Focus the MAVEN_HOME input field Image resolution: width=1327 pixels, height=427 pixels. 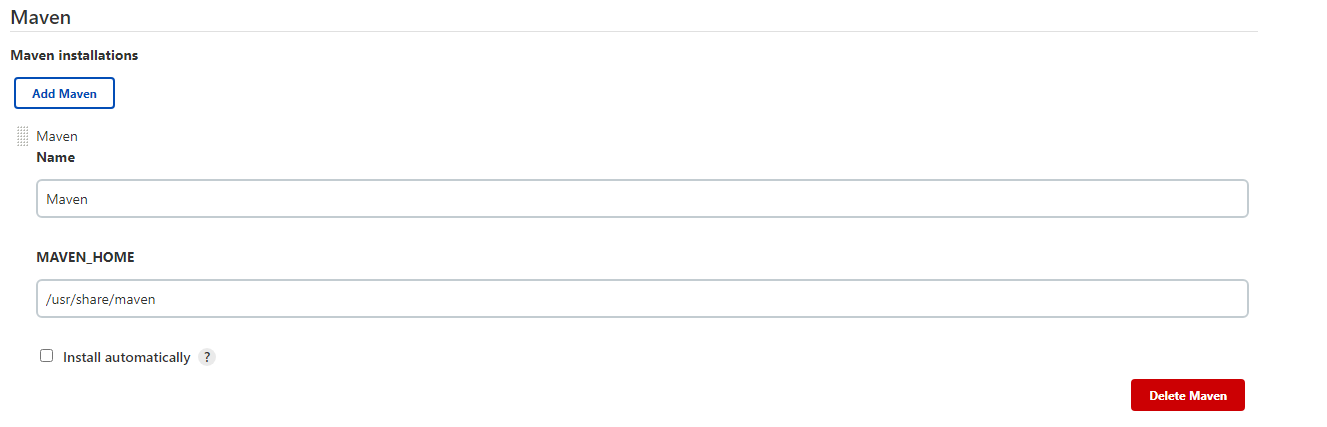click(x=642, y=298)
